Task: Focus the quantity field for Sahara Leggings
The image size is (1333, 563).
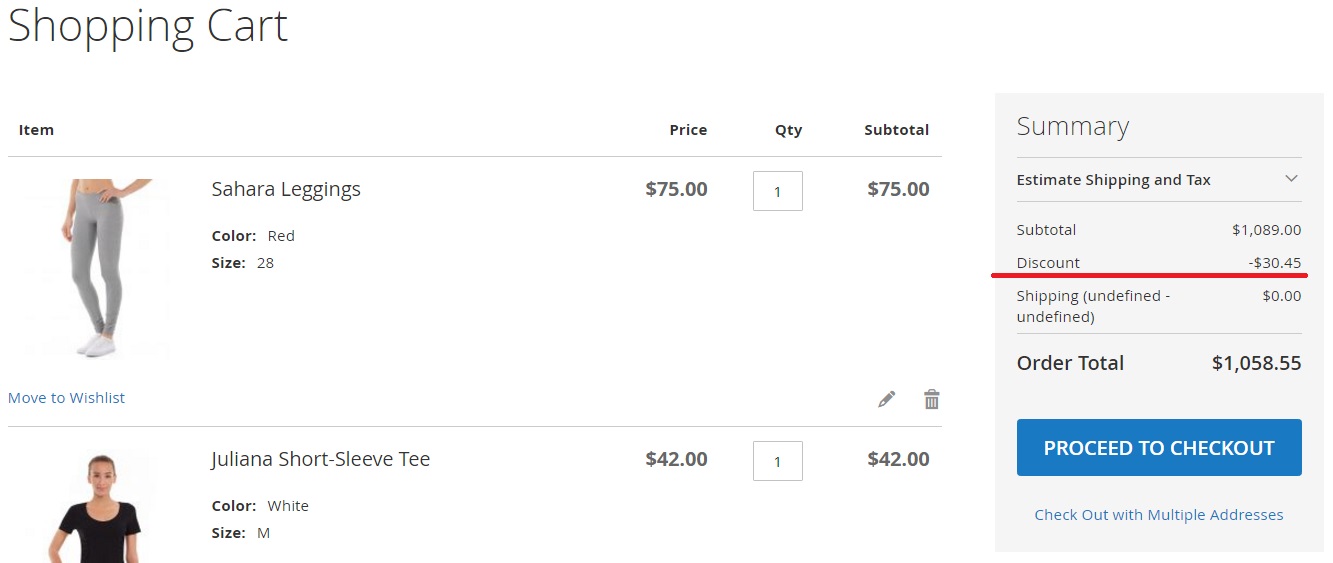Action: pyautogui.click(x=777, y=191)
